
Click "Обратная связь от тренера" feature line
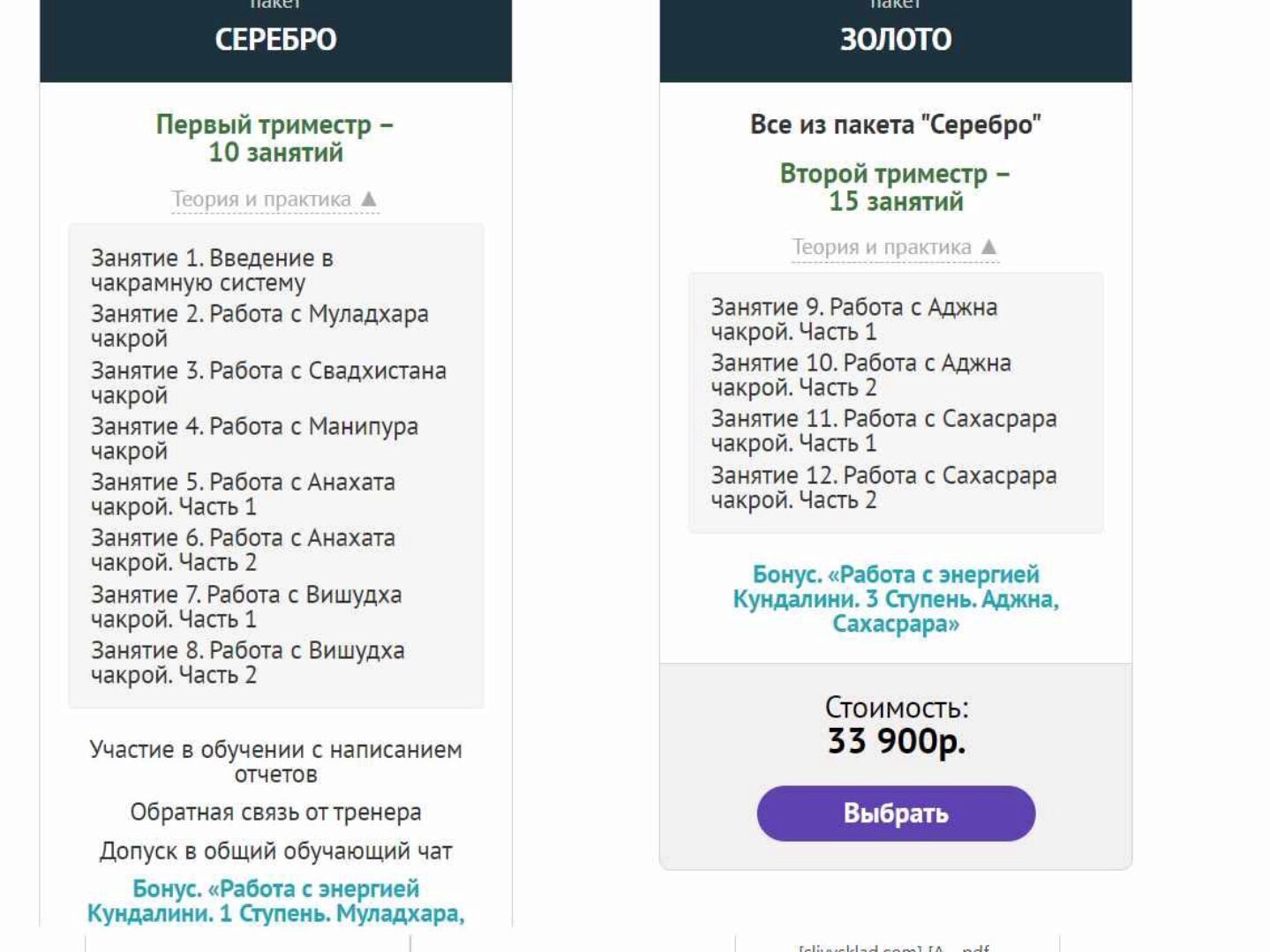click(275, 812)
